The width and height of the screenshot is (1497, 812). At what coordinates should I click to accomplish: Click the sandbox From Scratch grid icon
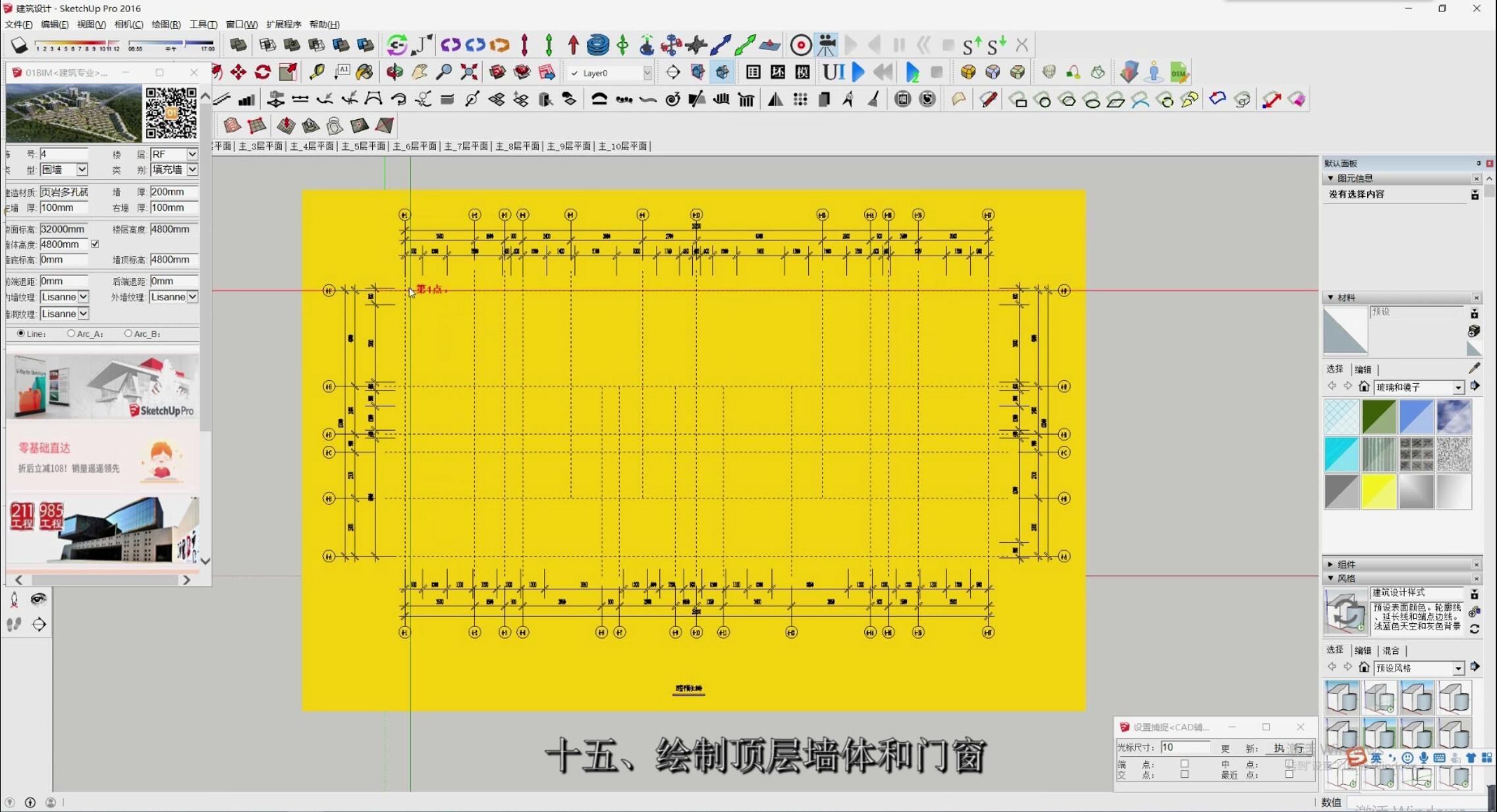257,125
